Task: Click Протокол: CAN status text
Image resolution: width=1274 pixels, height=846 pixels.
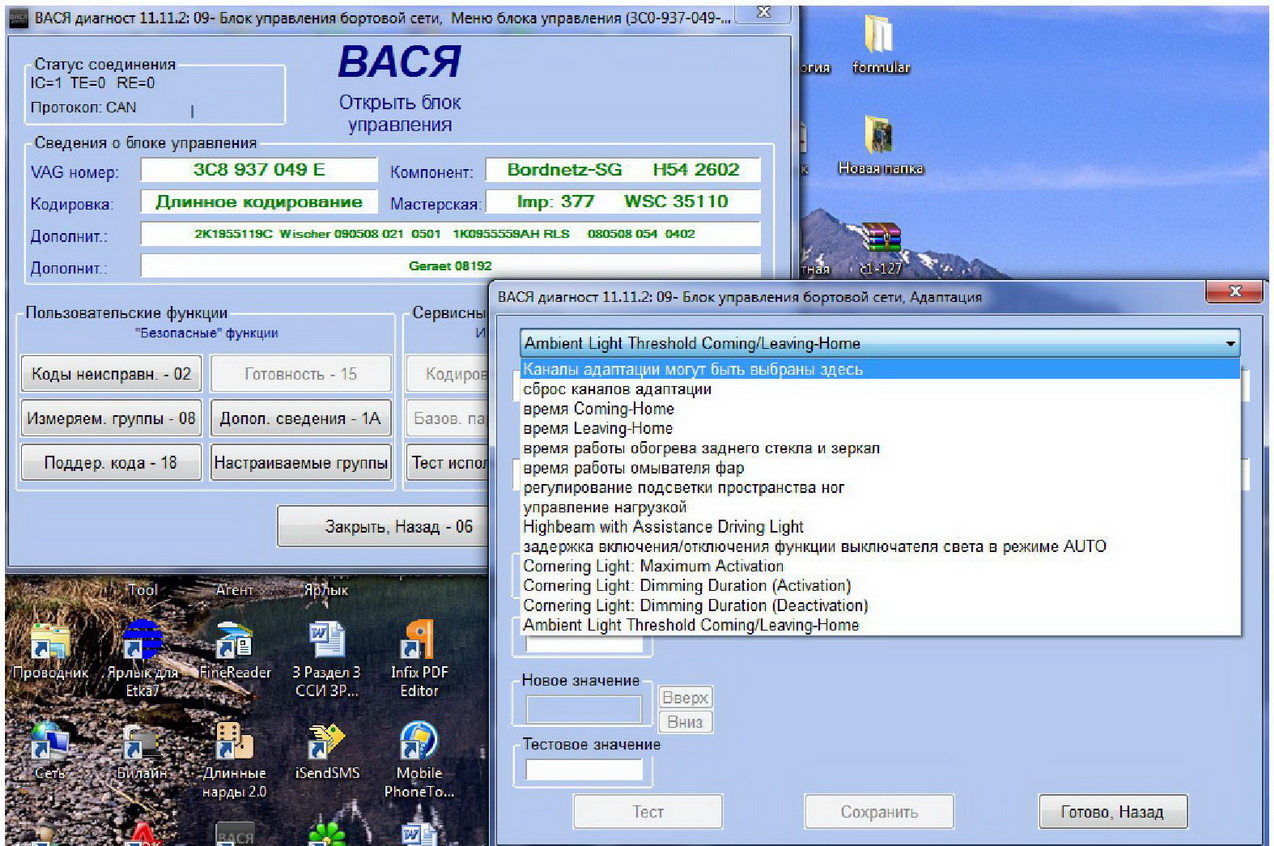Action: coord(84,107)
